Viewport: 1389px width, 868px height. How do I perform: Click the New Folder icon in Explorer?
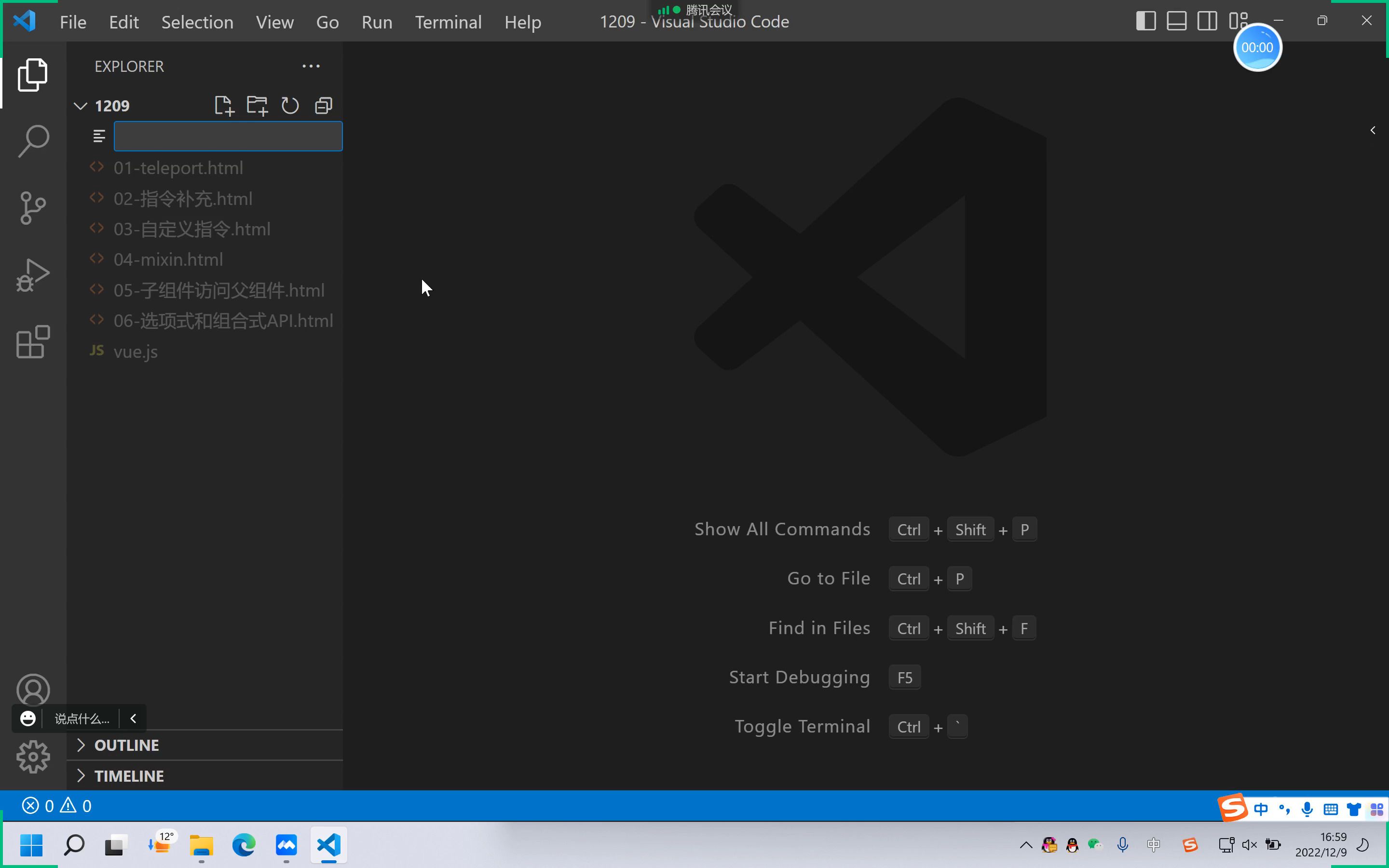pyautogui.click(x=257, y=106)
